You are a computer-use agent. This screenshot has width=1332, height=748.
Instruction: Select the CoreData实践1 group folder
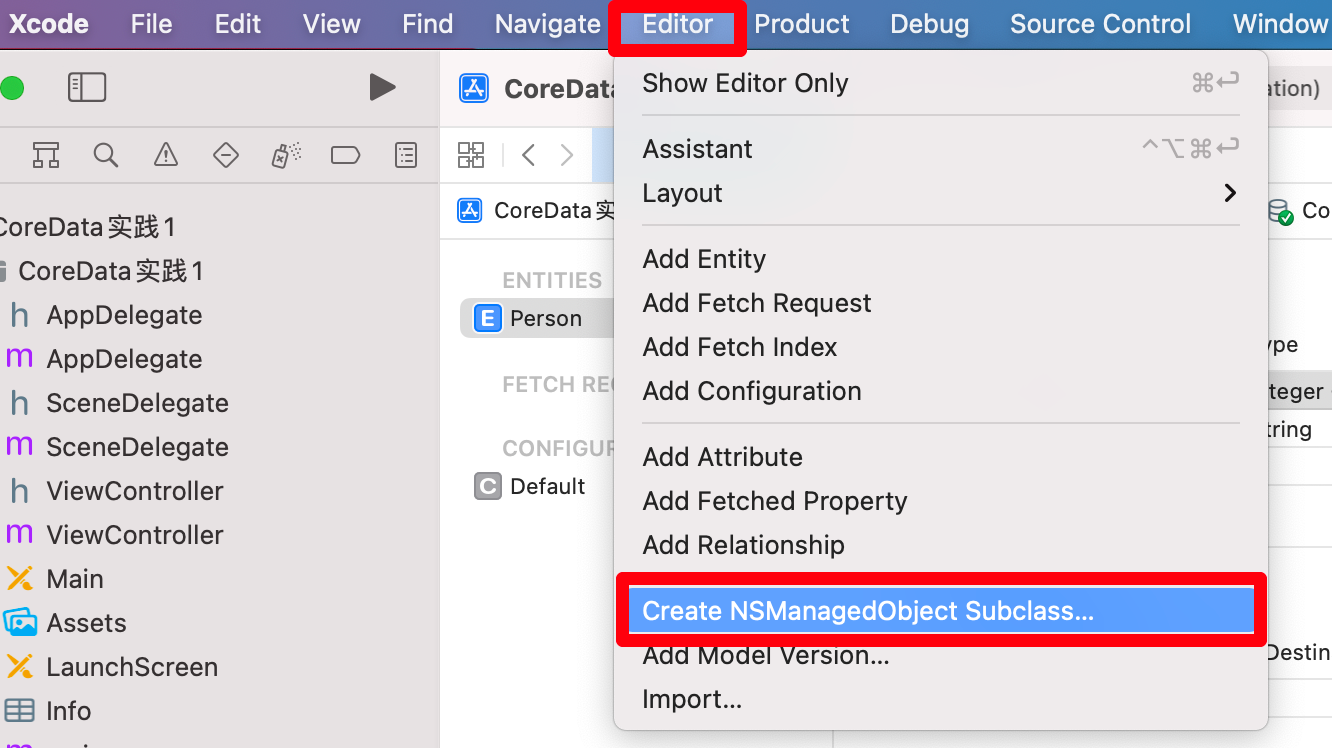tap(110, 271)
